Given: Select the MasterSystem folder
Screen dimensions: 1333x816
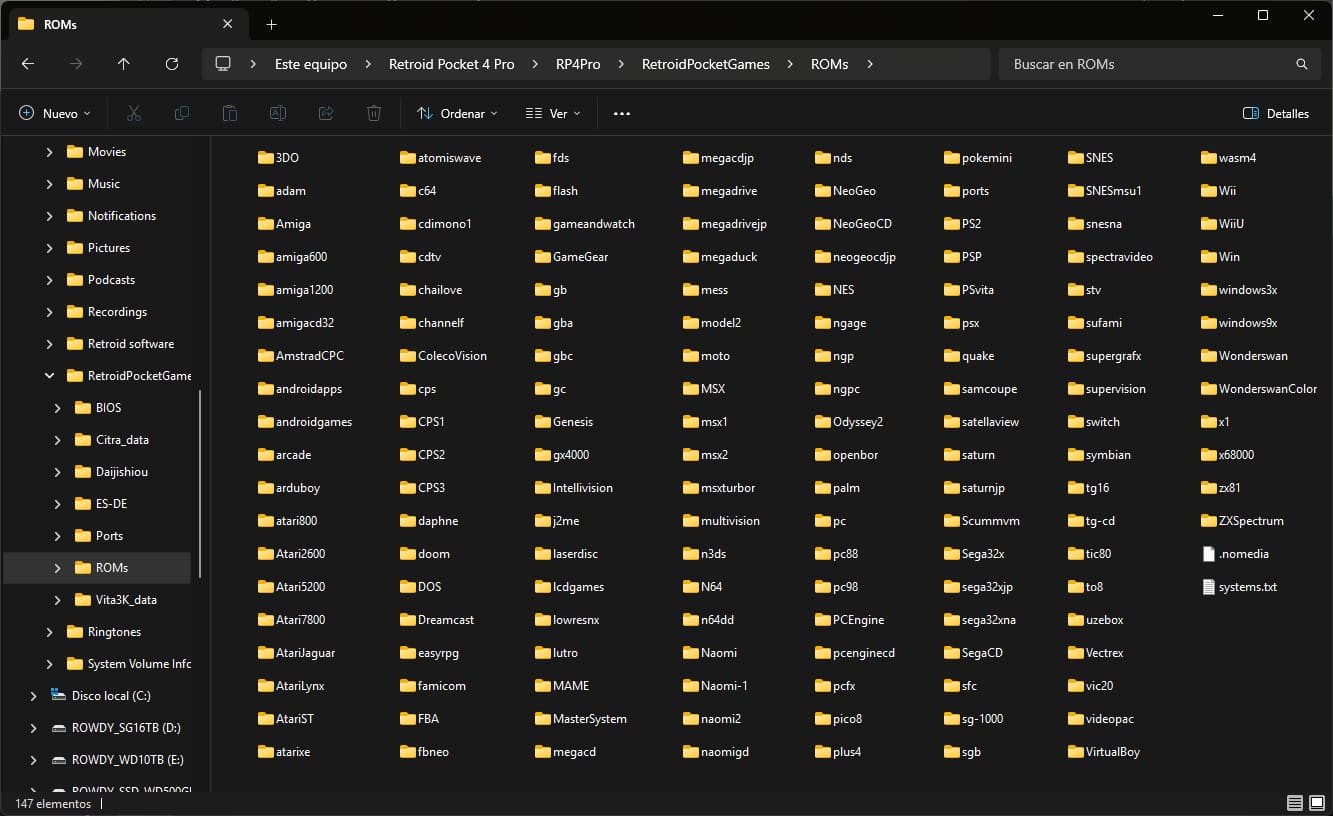Looking at the screenshot, I should click(581, 719).
